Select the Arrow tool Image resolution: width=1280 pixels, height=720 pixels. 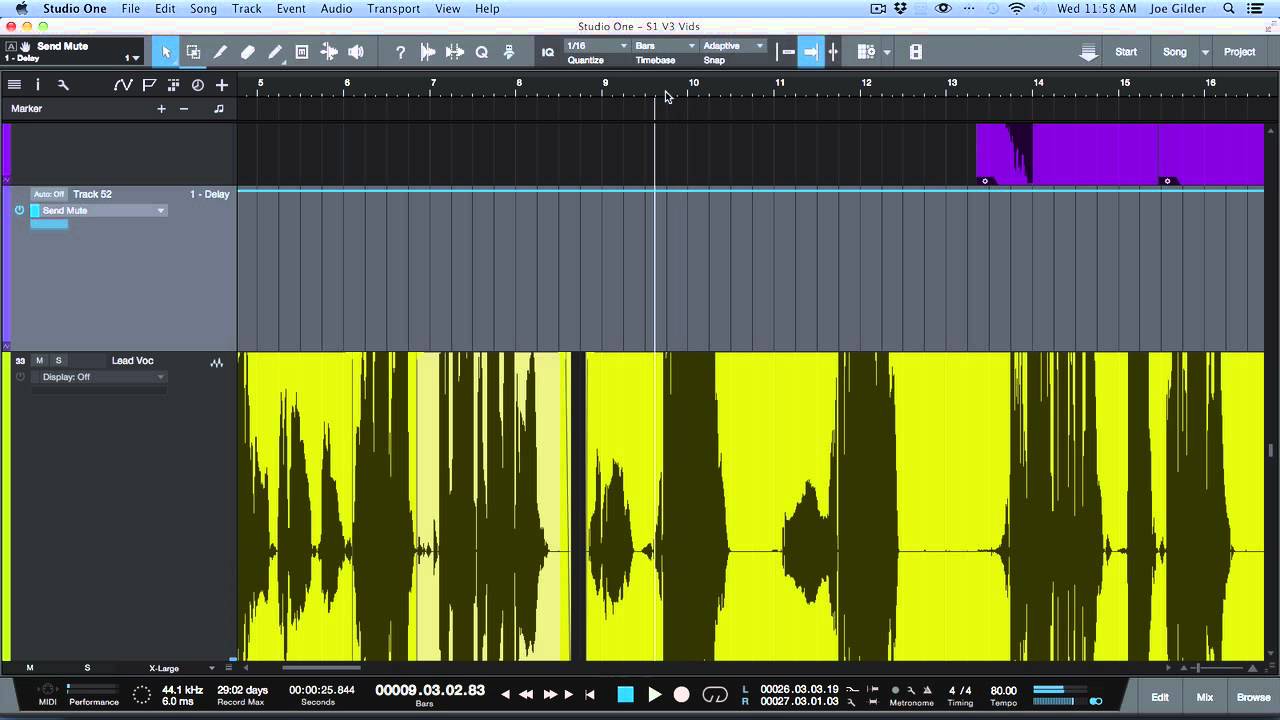point(166,52)
